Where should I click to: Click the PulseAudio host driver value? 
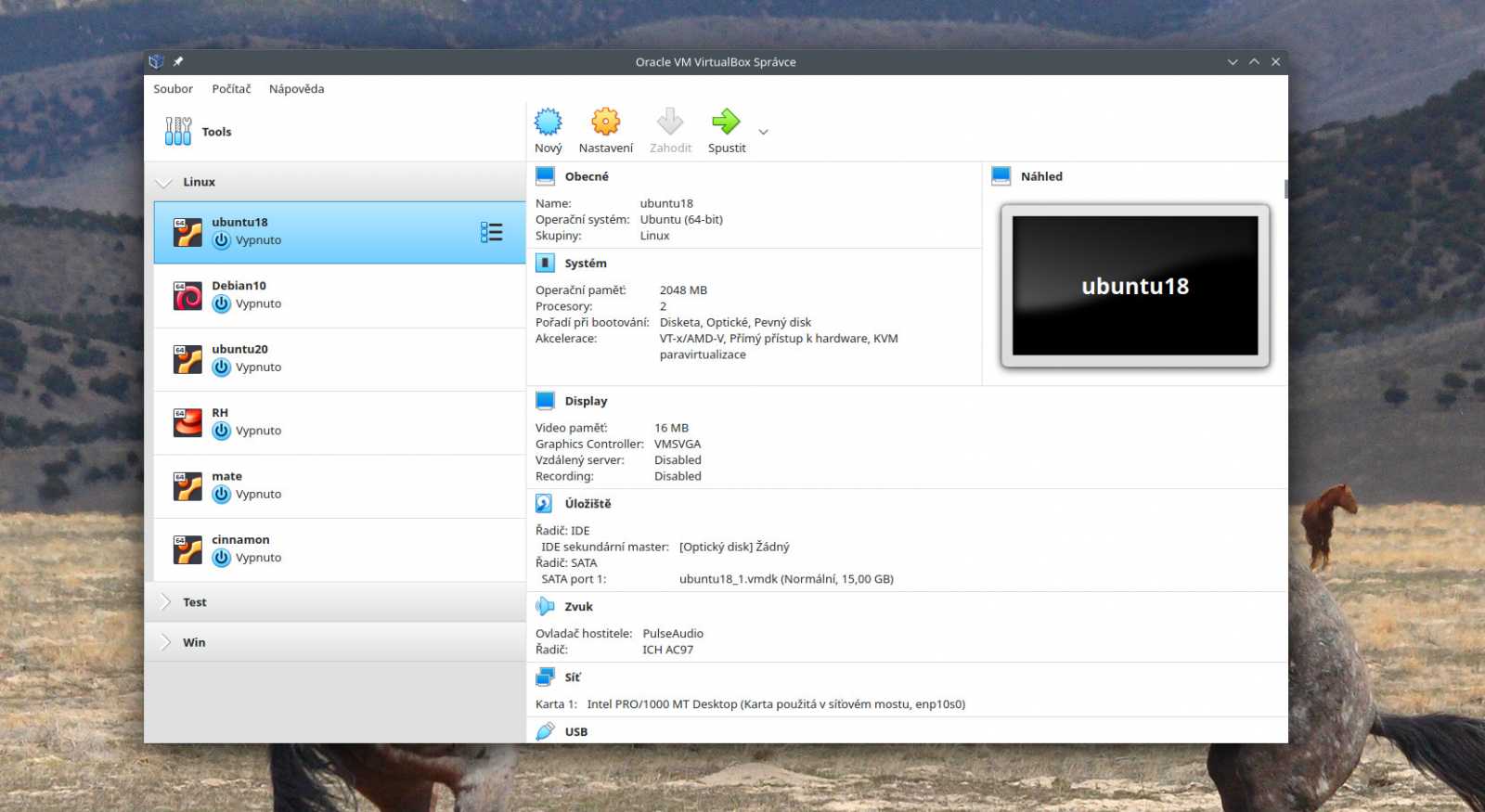673,634
